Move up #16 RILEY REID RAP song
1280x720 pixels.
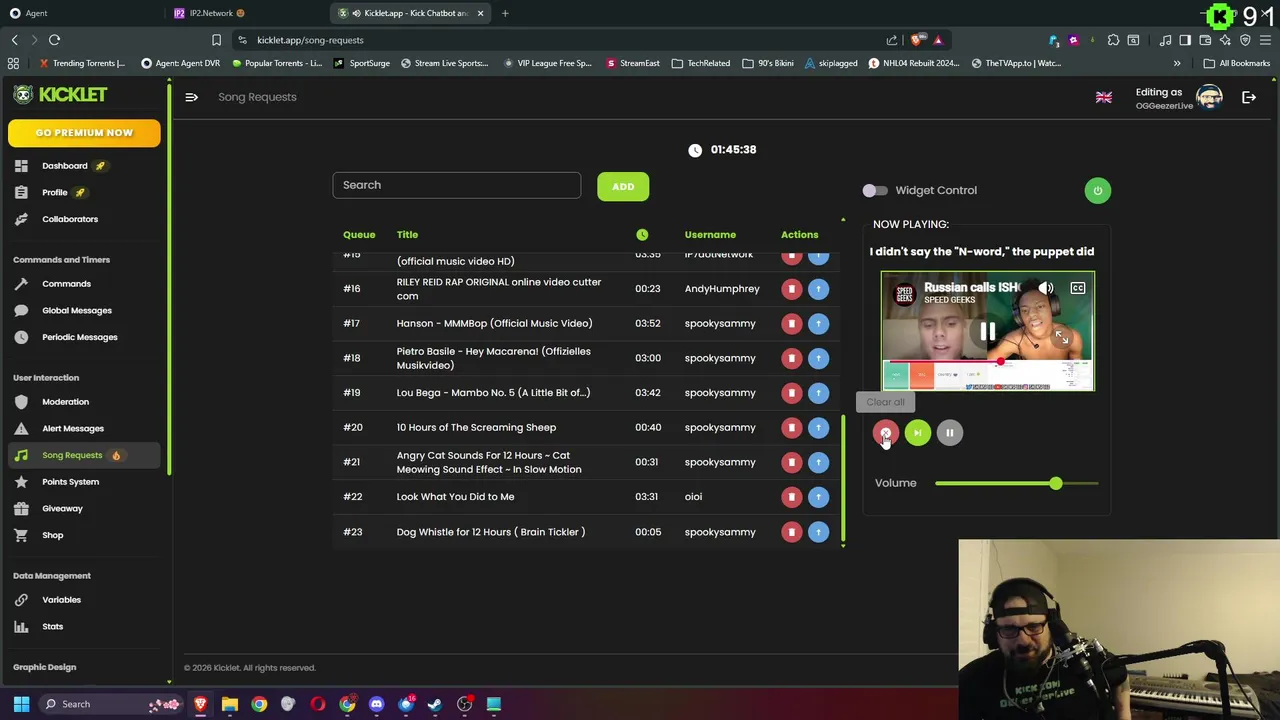click(x=818, y=289)
